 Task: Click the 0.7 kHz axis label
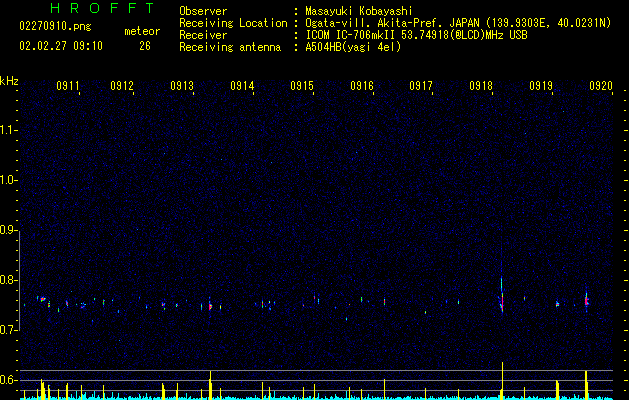8,330
